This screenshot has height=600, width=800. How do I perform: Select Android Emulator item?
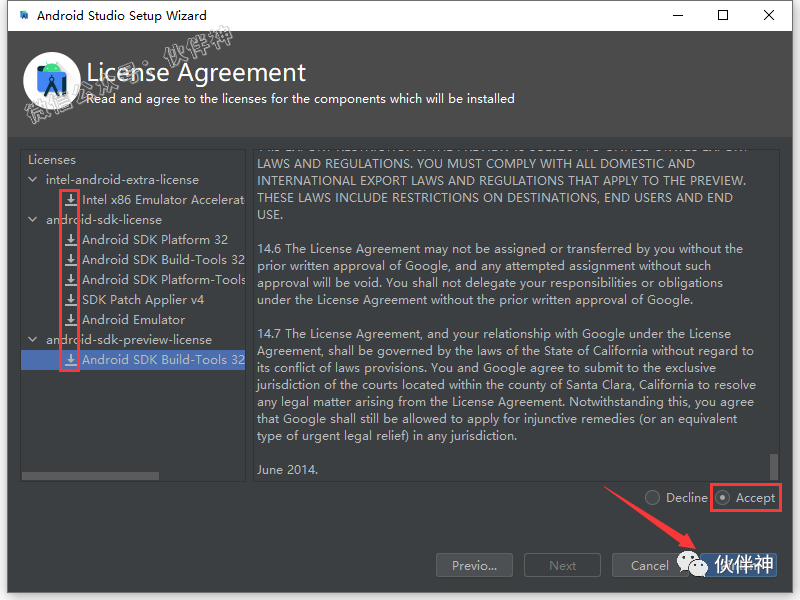pos(133,319)
